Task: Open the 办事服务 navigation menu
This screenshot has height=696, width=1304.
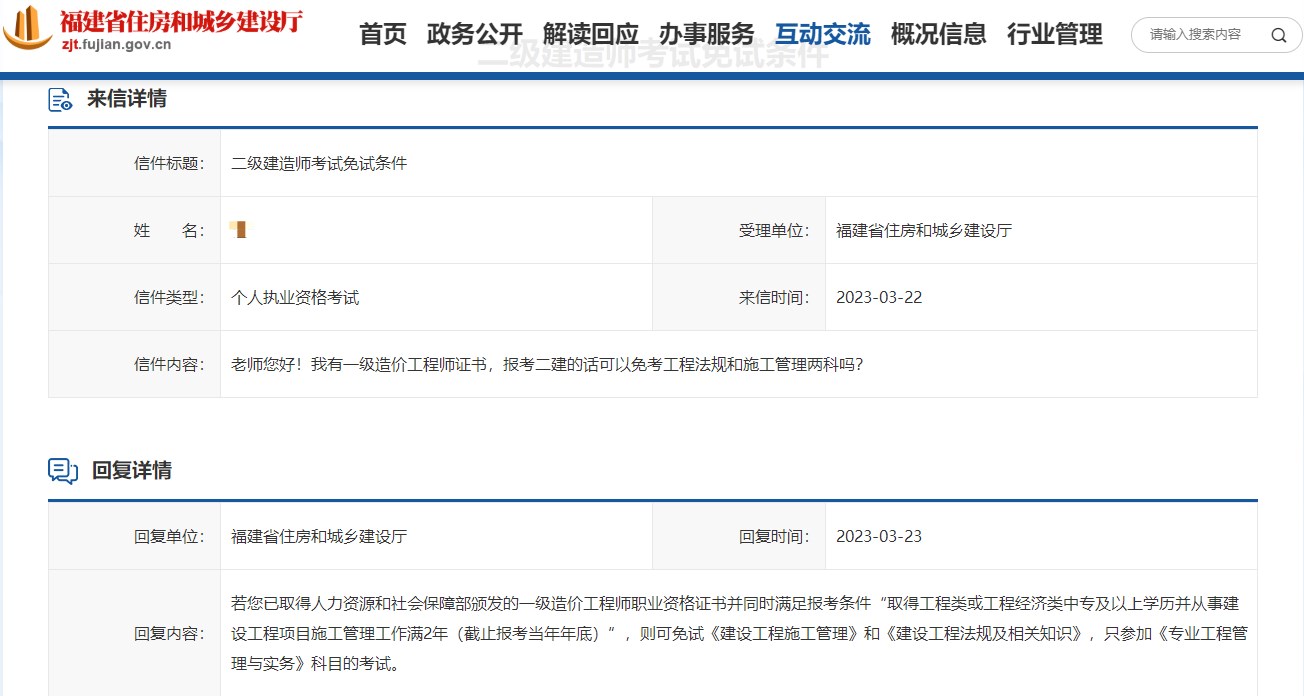Action: click(x=705, y=33)
